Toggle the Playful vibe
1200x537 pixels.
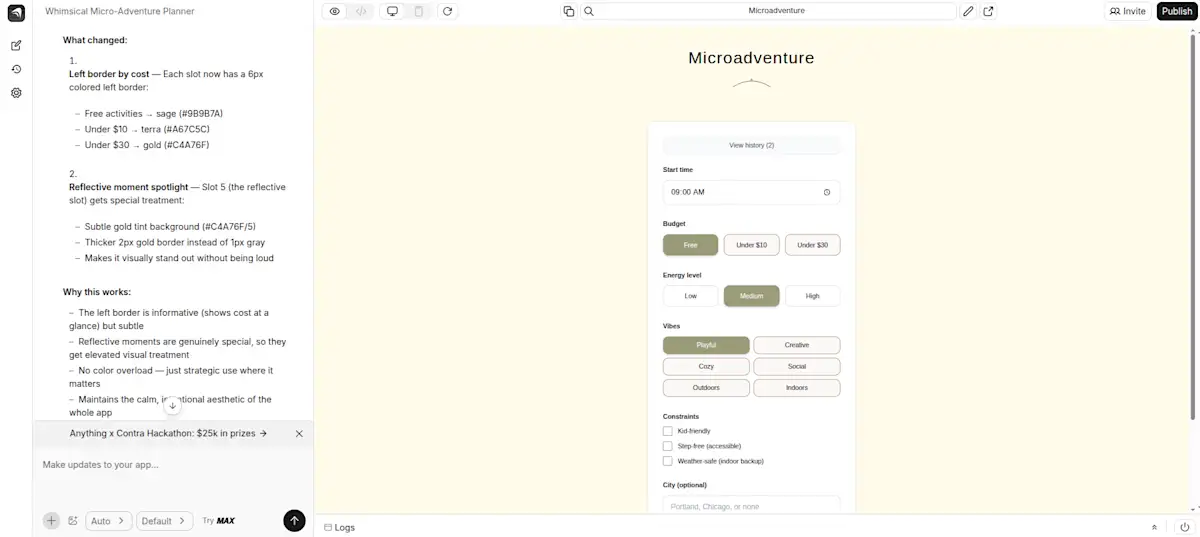point(706,345)
